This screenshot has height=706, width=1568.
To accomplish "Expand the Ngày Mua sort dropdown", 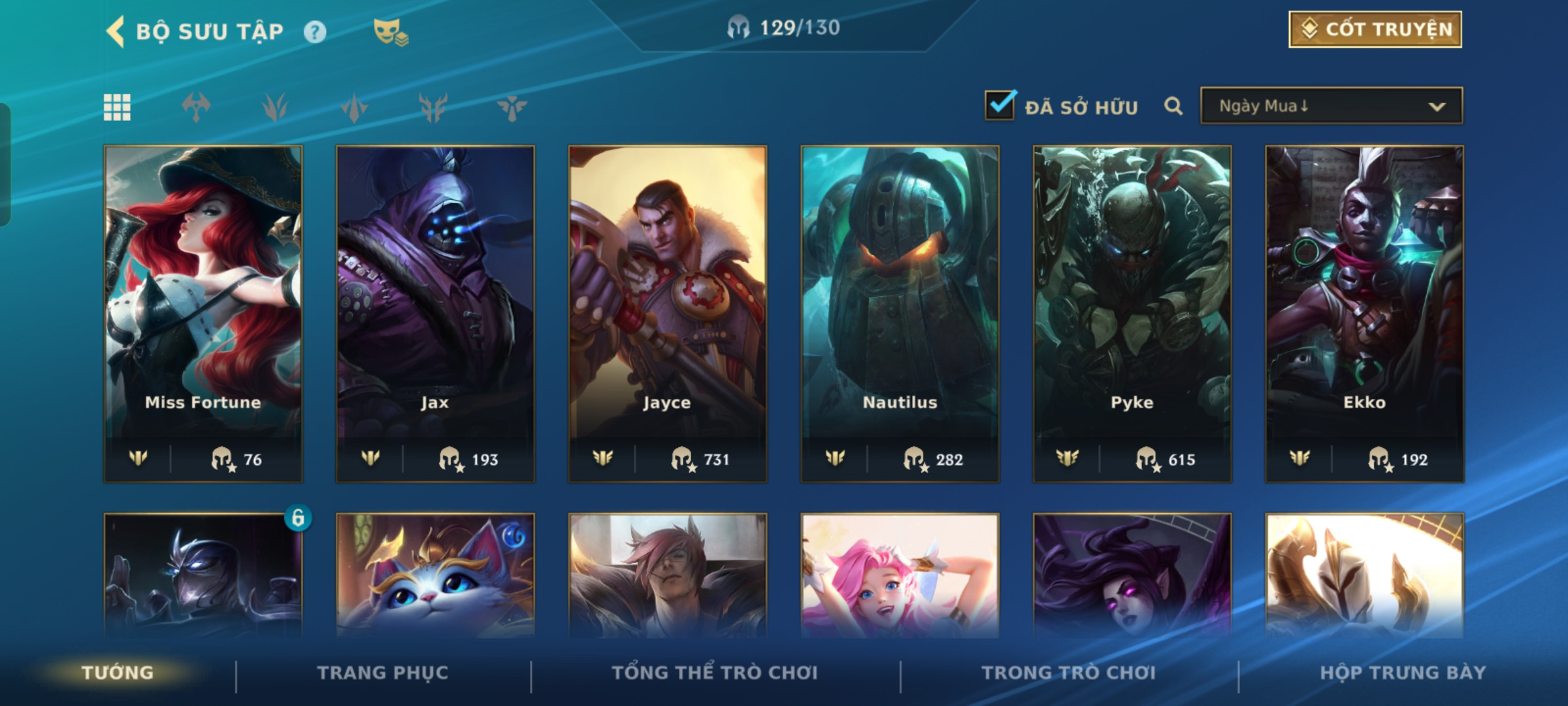I will (x=1331, y=106).
